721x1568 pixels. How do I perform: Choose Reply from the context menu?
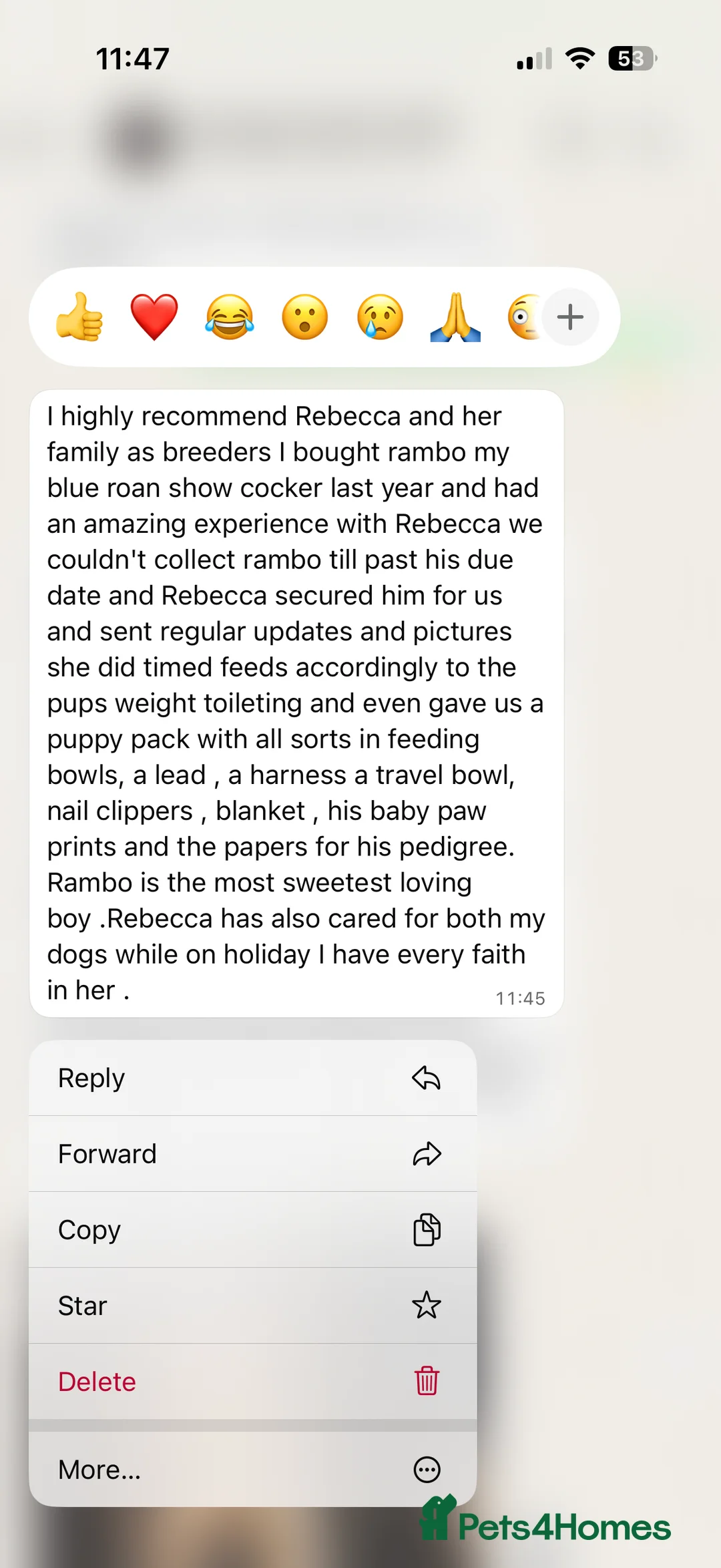[x=91, y=1078]
